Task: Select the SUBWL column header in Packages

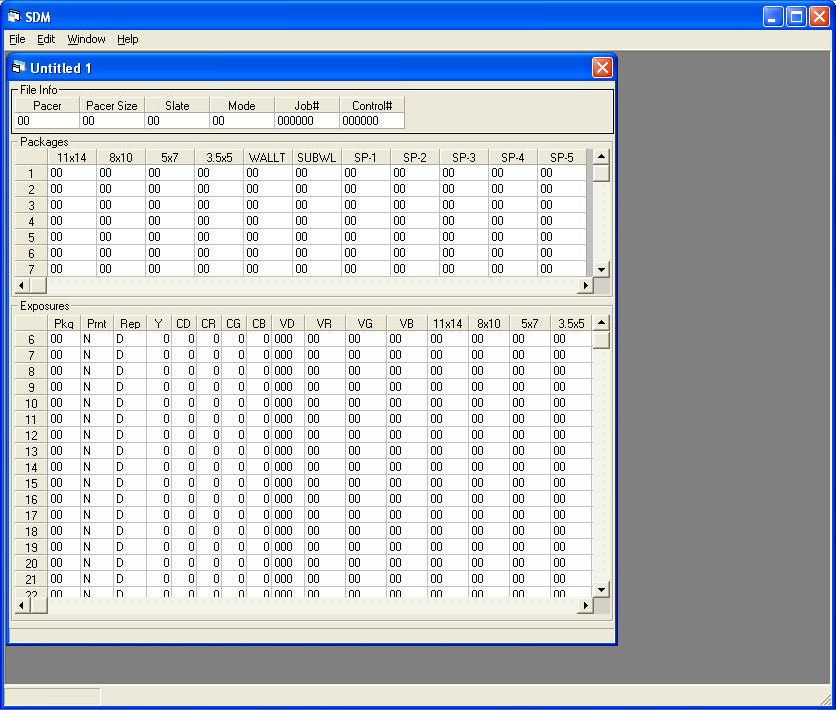Action: coord(317,157)
